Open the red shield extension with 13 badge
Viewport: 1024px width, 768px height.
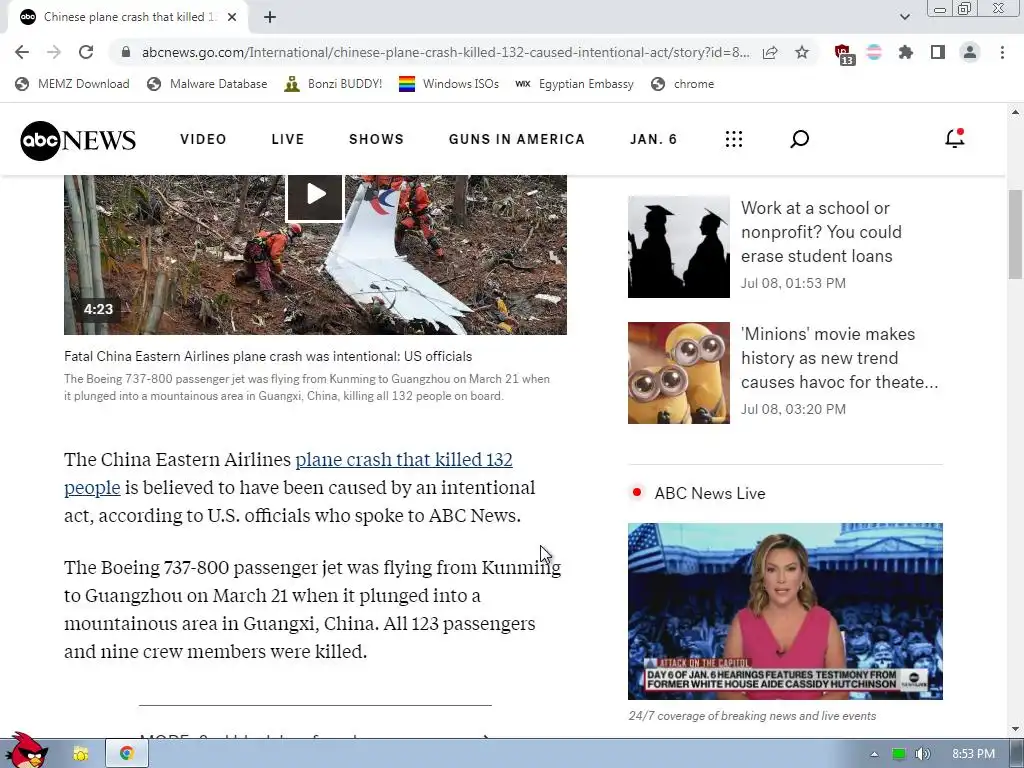point(844,54)
